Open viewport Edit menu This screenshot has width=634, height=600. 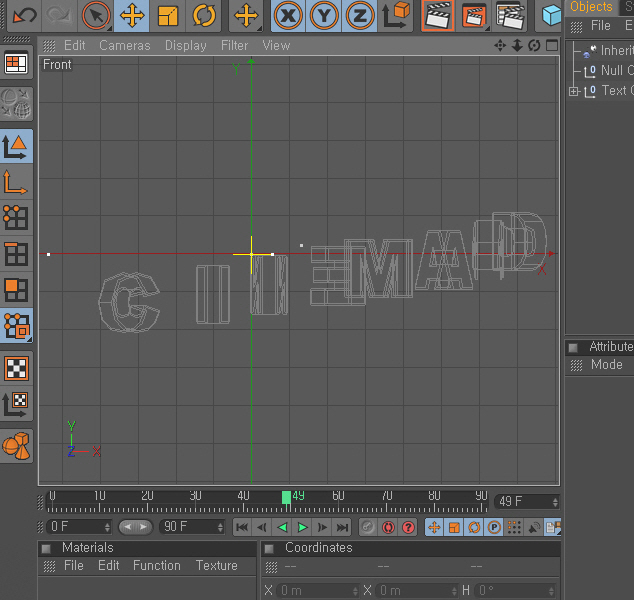point(74,45)
